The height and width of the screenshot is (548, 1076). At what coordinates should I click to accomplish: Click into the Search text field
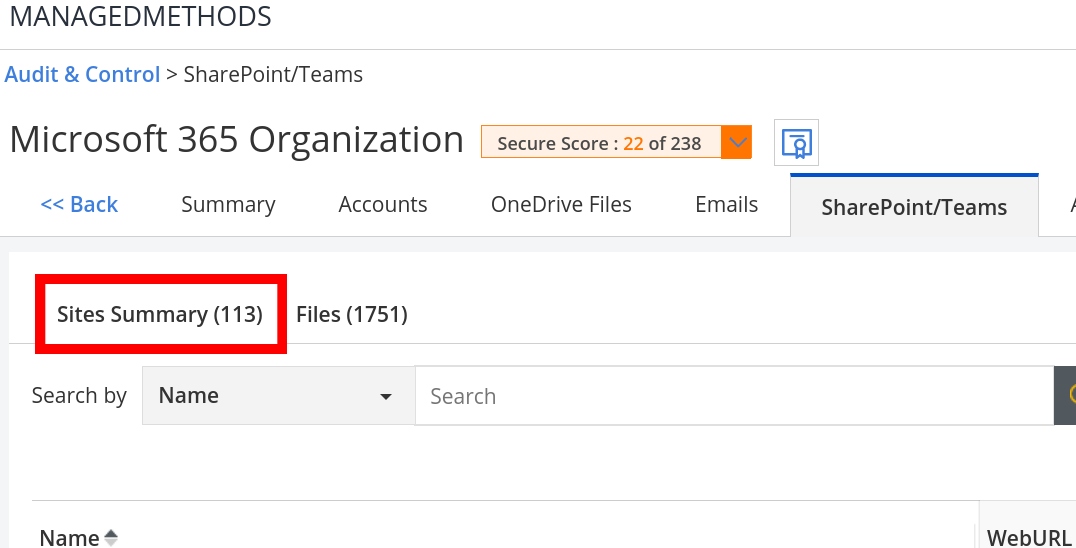point(733,396)
